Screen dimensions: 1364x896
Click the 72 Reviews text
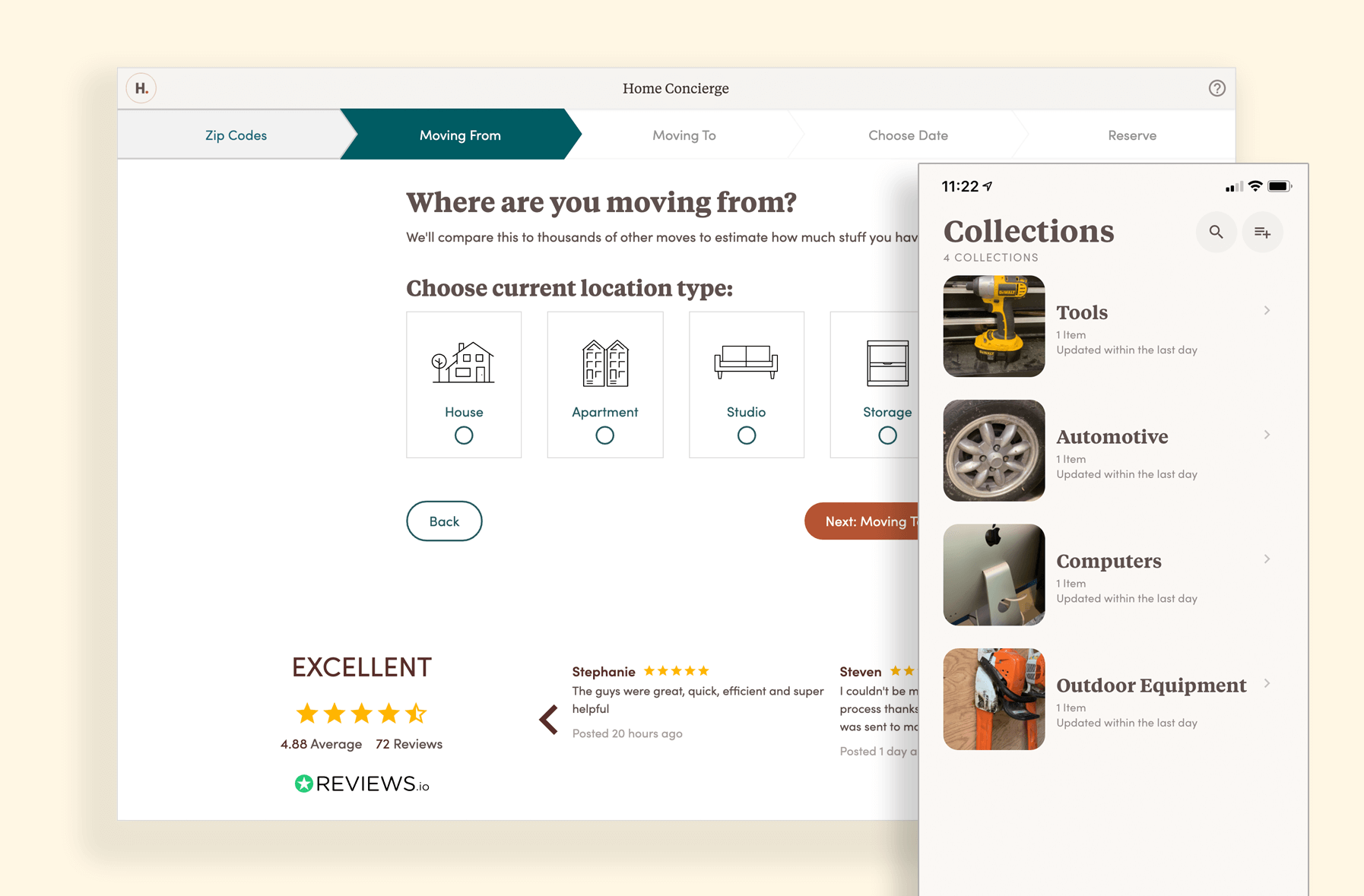[409, 743]
